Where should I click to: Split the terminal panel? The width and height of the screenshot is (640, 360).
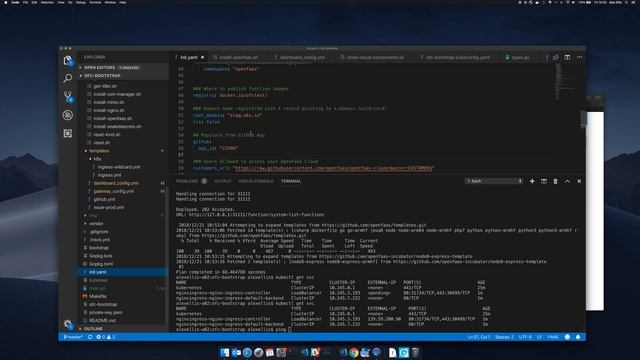tap(544, 181)
